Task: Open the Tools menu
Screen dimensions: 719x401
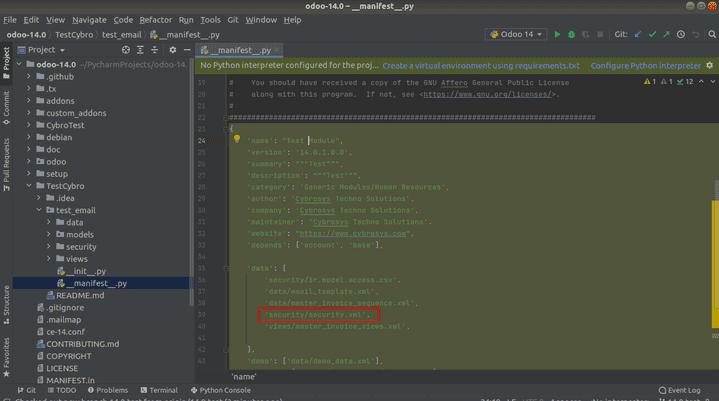Action: [210, 20]
